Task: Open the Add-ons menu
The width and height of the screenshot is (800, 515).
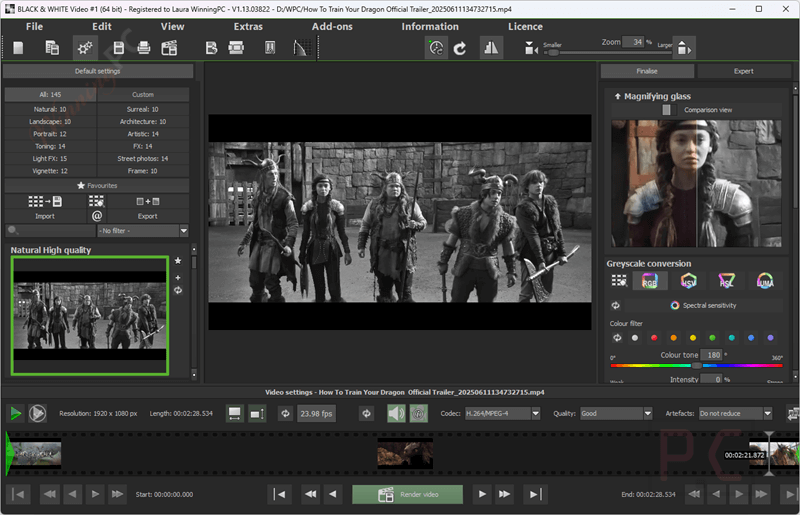Action: click(x=332, y=27)
